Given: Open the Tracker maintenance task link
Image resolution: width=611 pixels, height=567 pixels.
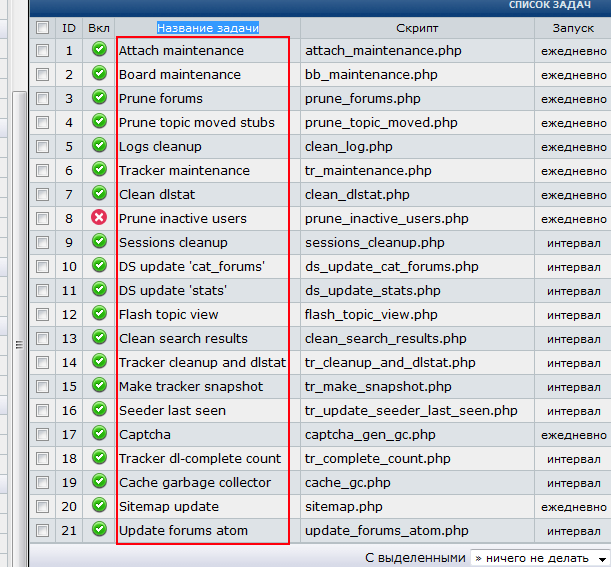Looking at the screenshot, I should coord(184,170).
